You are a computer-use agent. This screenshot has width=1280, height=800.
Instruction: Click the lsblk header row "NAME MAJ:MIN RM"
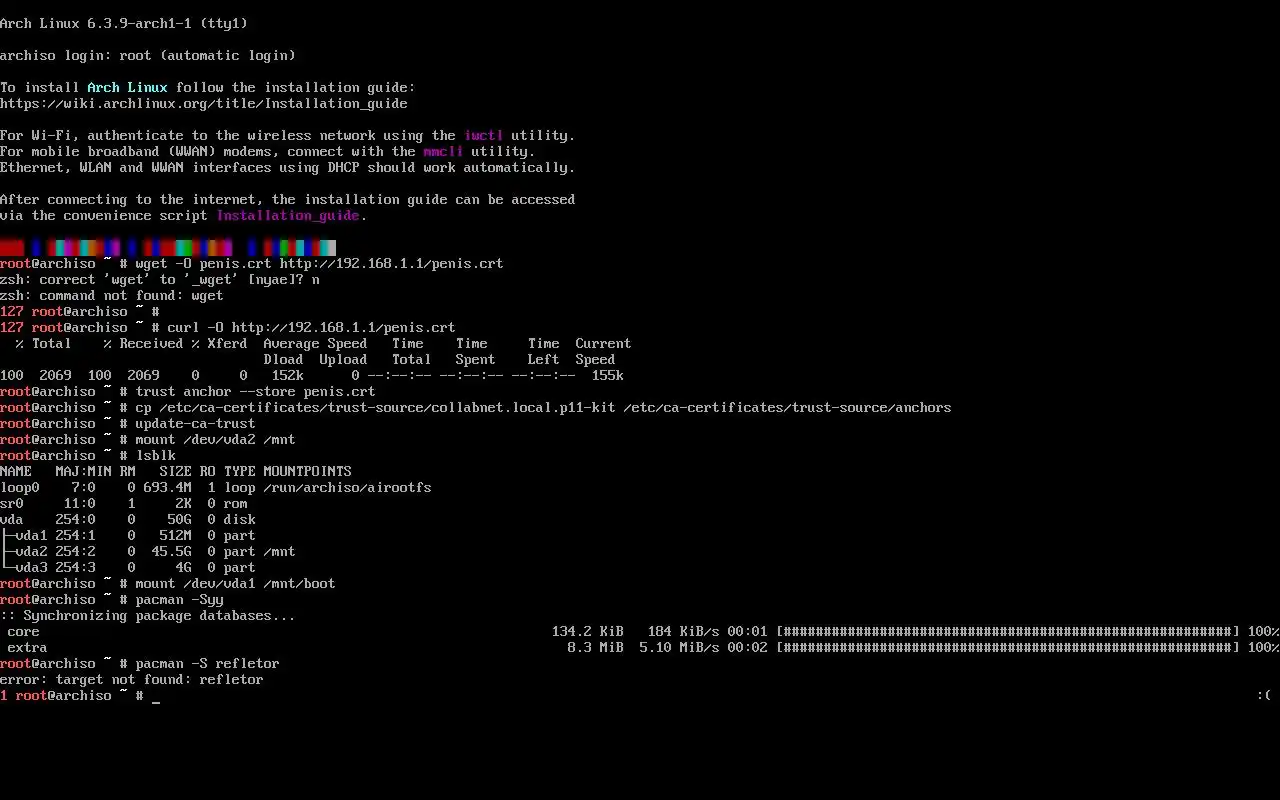(176, 471)
